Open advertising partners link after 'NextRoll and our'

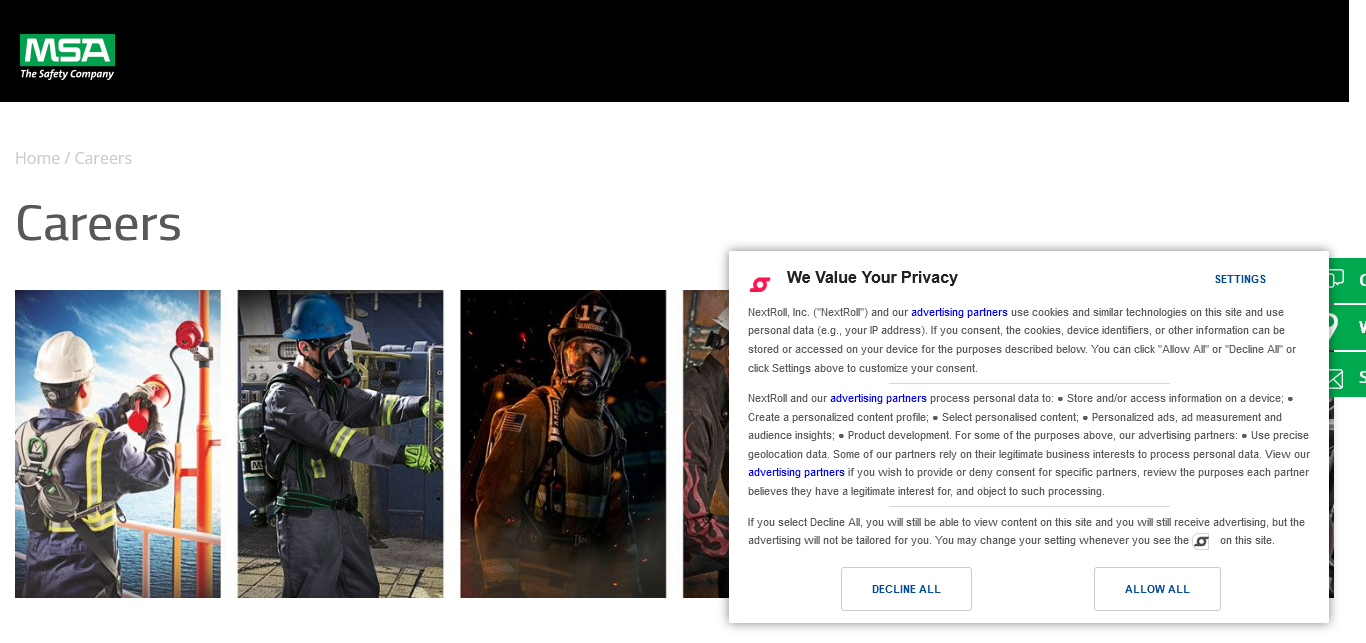click(877, 398)
